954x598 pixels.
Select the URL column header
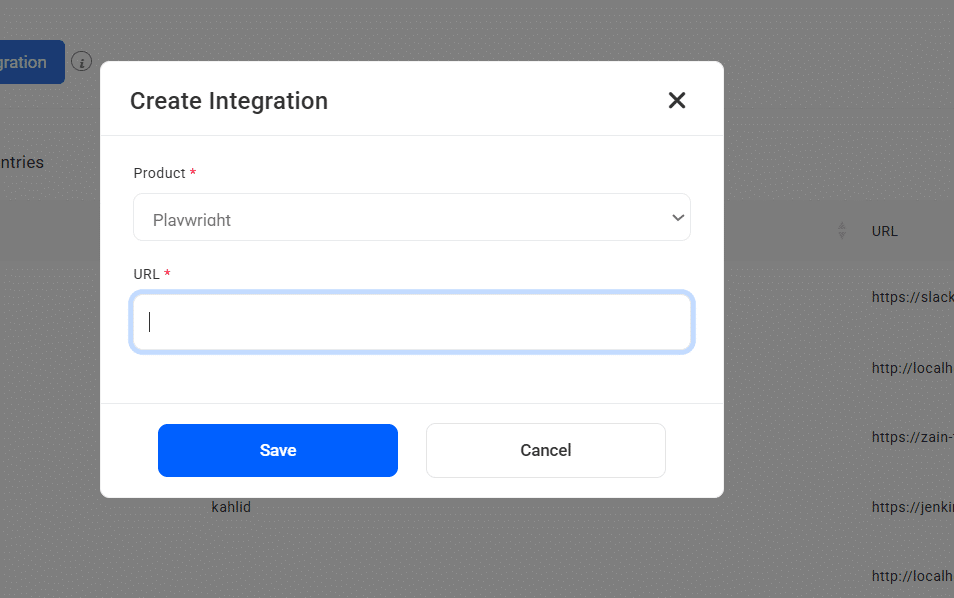[884, 231]
